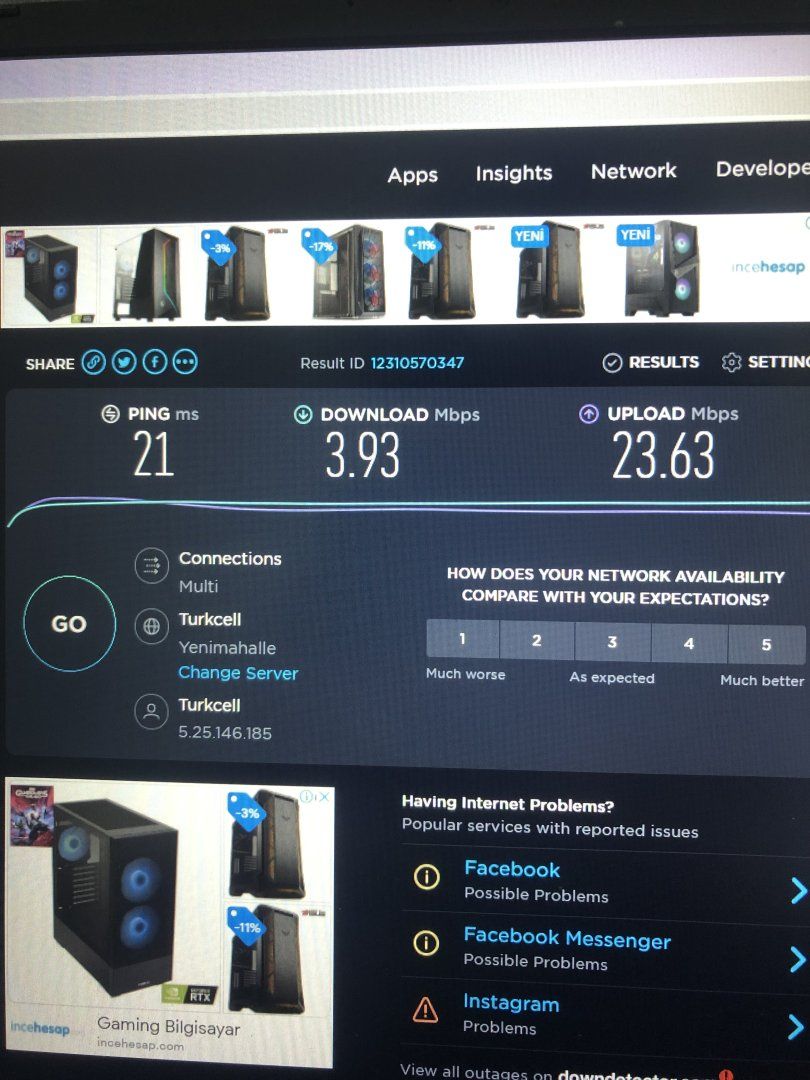The height and width of the screenshot is (1080, 810).
Task: Rate network availability 4
Action: pos(689,643)
